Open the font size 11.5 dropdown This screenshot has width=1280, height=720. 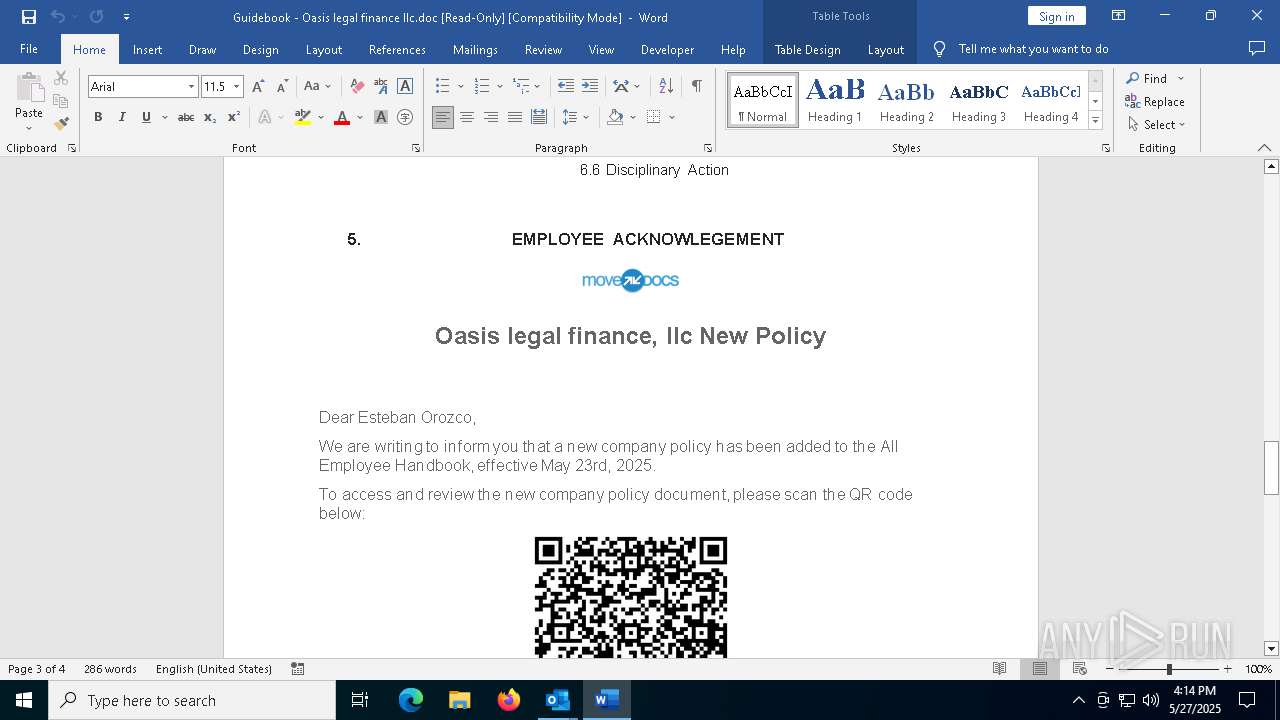coord(237,87)
